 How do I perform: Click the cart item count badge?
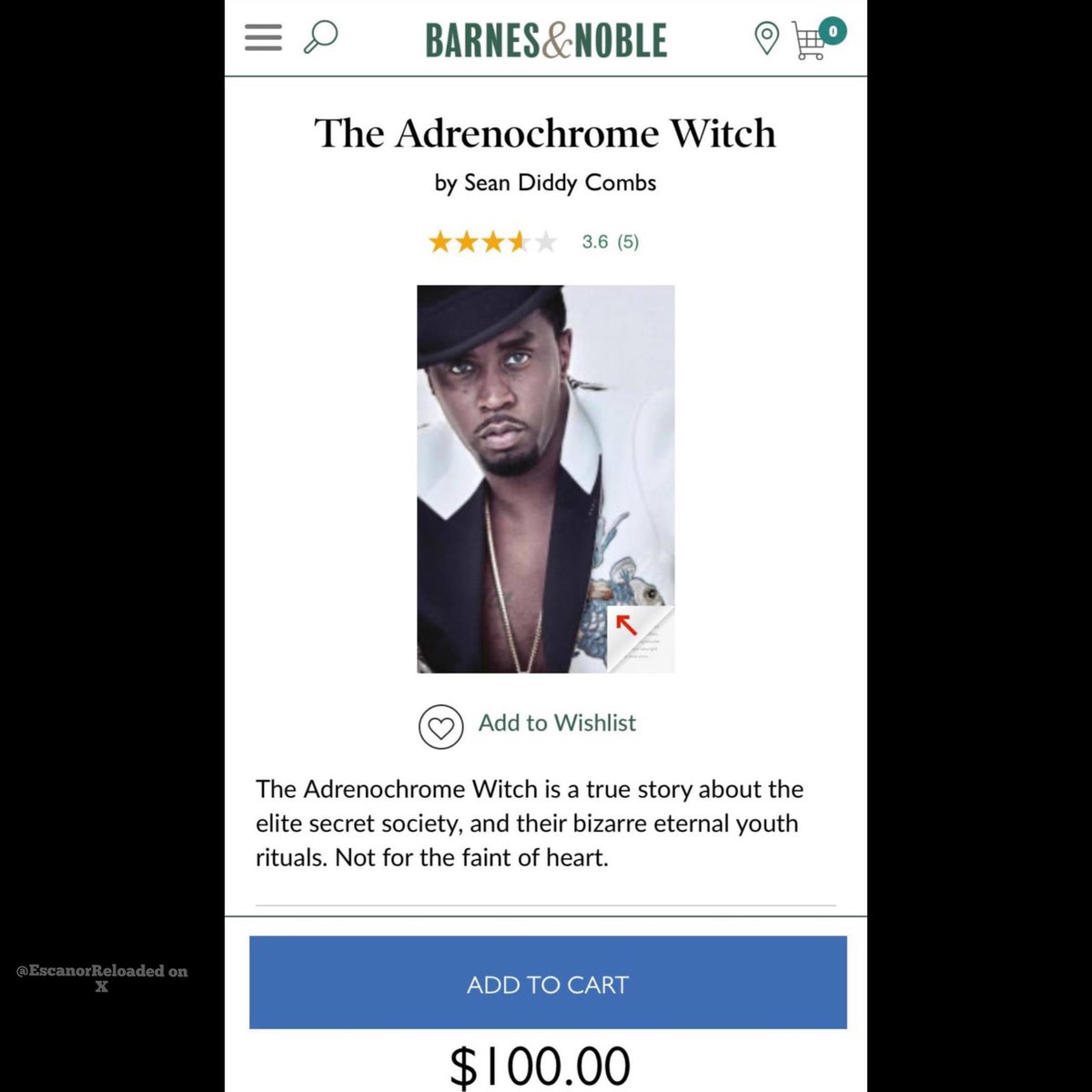coord(832,31)
